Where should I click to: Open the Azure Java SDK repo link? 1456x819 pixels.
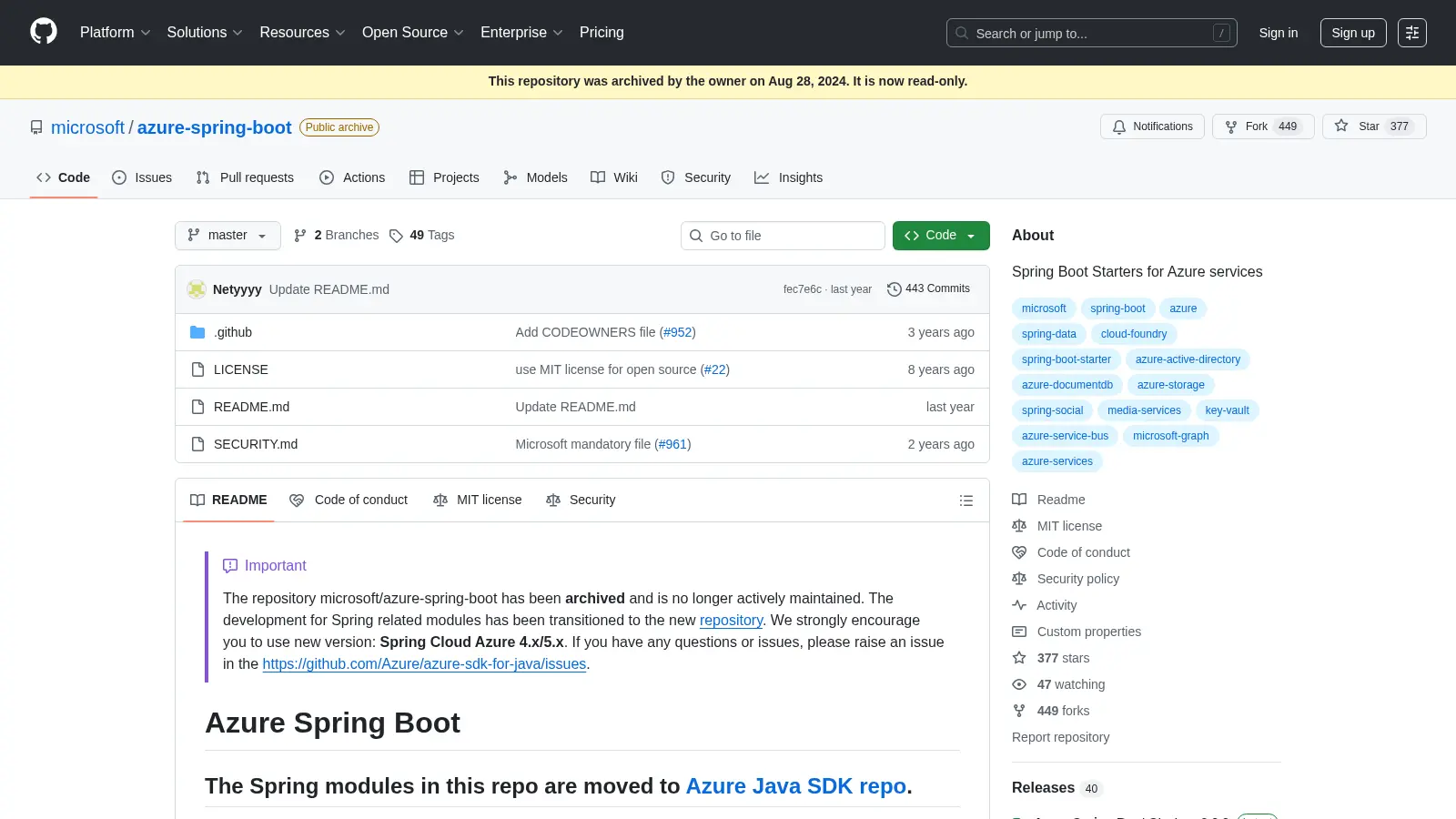pyautogui.click(x=795, y=786)
